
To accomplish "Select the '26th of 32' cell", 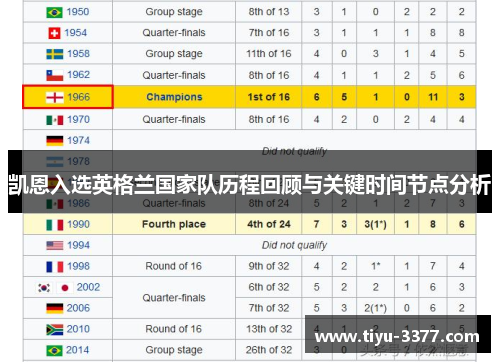I will tap(269, 350).
